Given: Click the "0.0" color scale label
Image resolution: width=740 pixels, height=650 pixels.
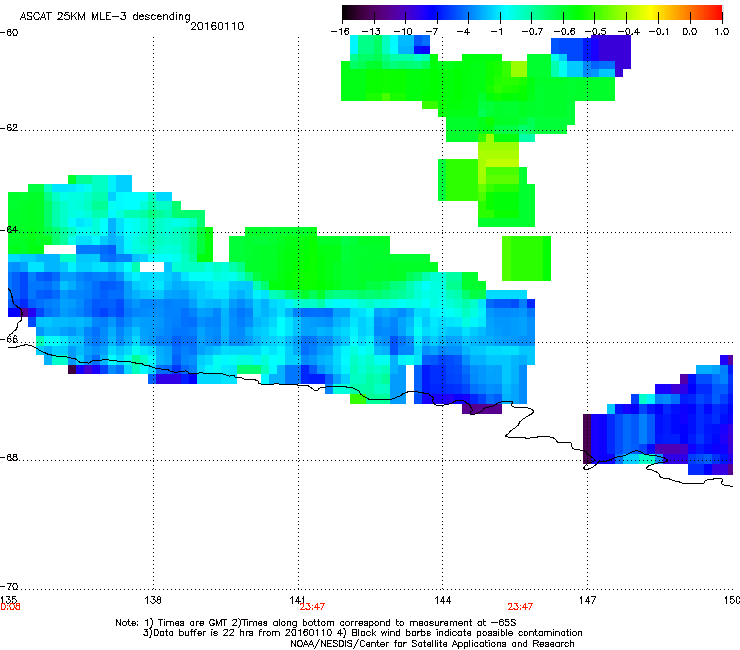Looking at the screenshot, I should (690, 32).
